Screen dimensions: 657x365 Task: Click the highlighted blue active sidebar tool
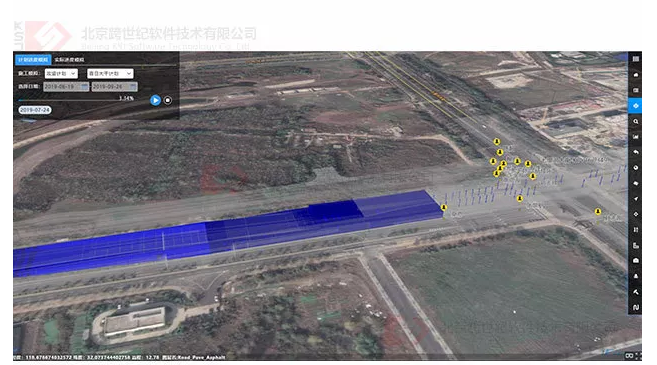point(635,106)
